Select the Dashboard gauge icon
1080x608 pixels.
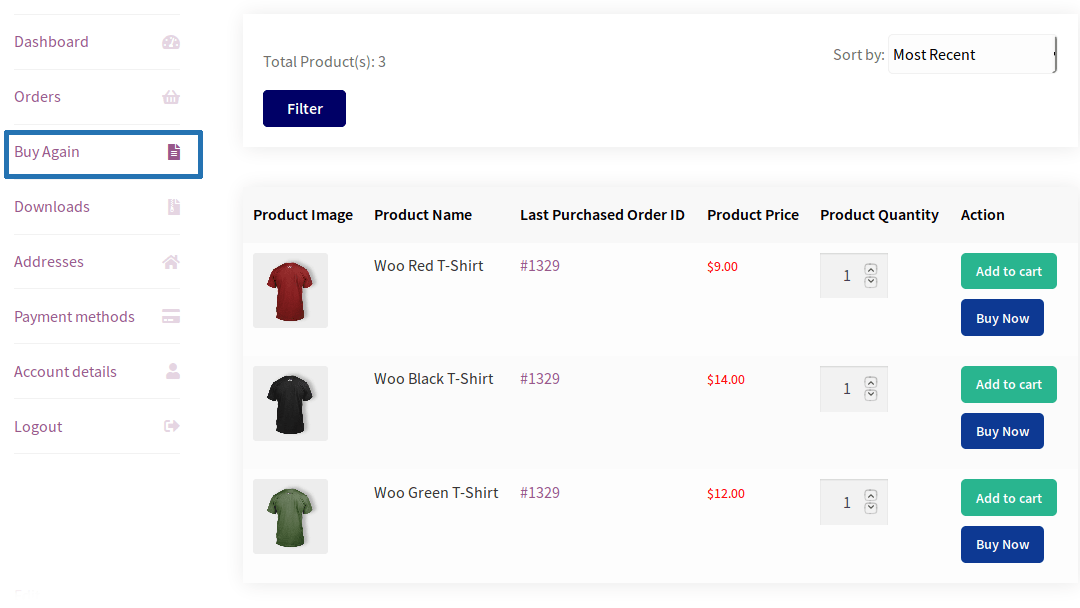(170, 42)
